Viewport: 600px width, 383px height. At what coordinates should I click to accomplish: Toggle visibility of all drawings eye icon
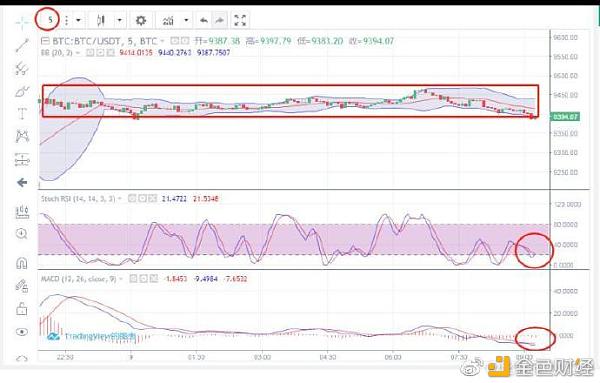(x=22, y=332)
